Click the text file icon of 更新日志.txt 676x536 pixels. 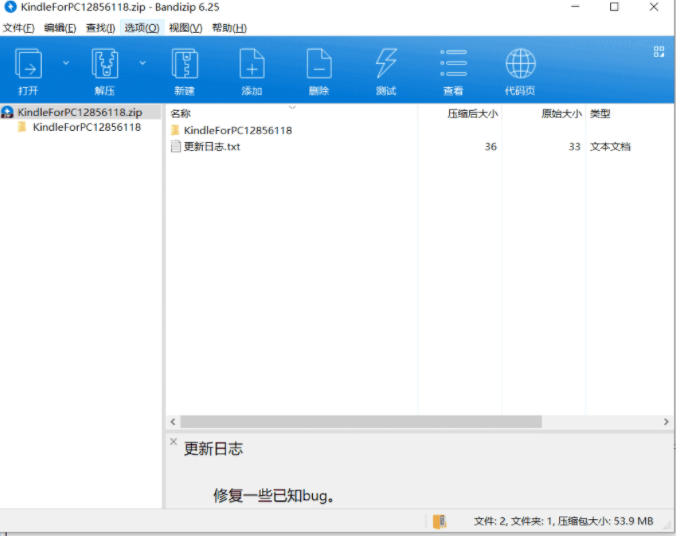click(x=175, y=147)
